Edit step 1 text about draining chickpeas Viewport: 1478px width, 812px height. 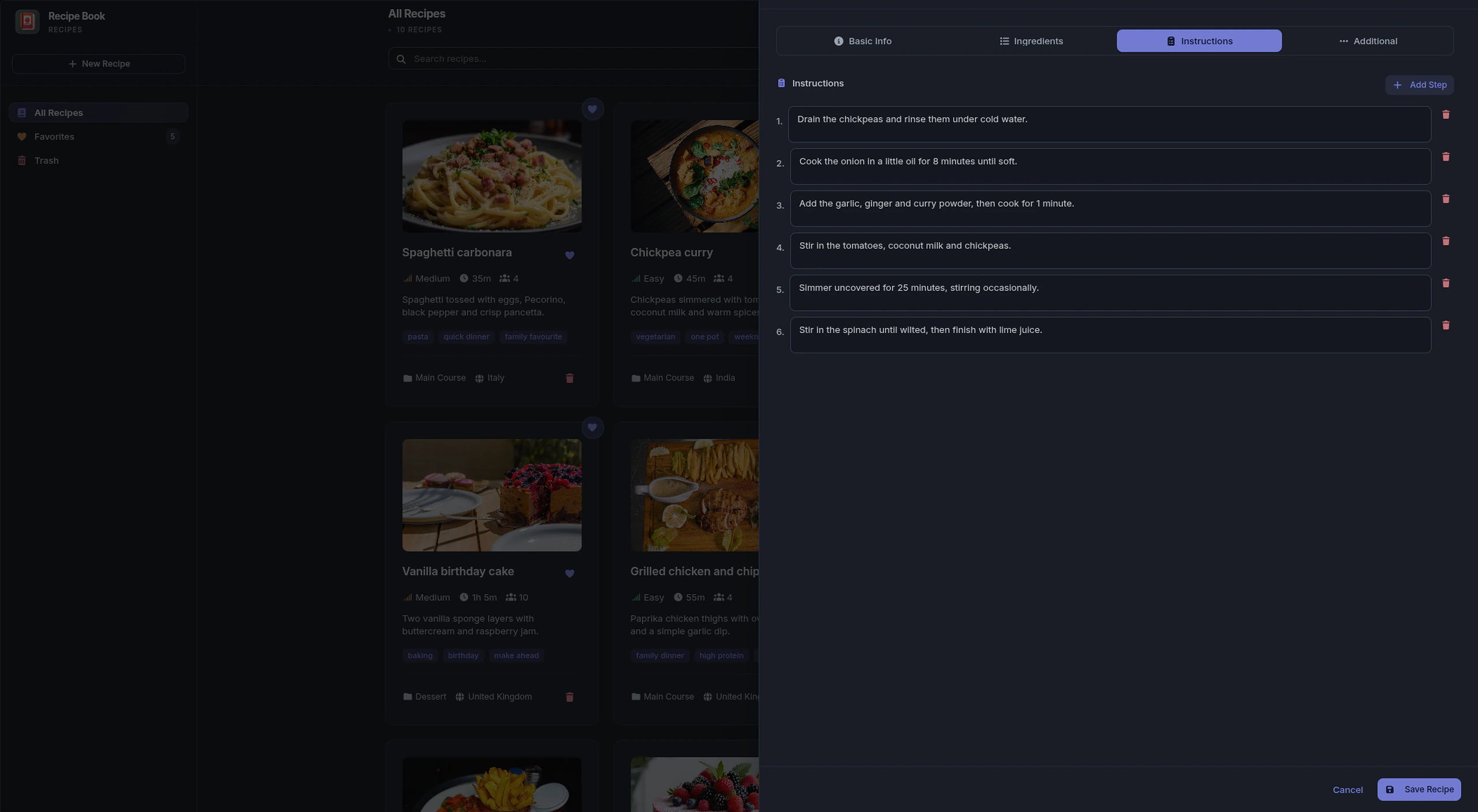1110,124
